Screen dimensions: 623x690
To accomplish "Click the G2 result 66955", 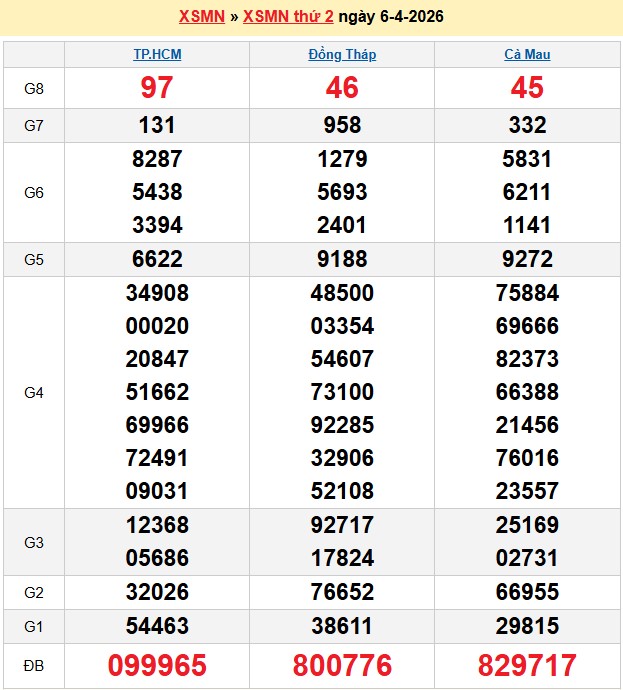I will (x=527, y=592).
